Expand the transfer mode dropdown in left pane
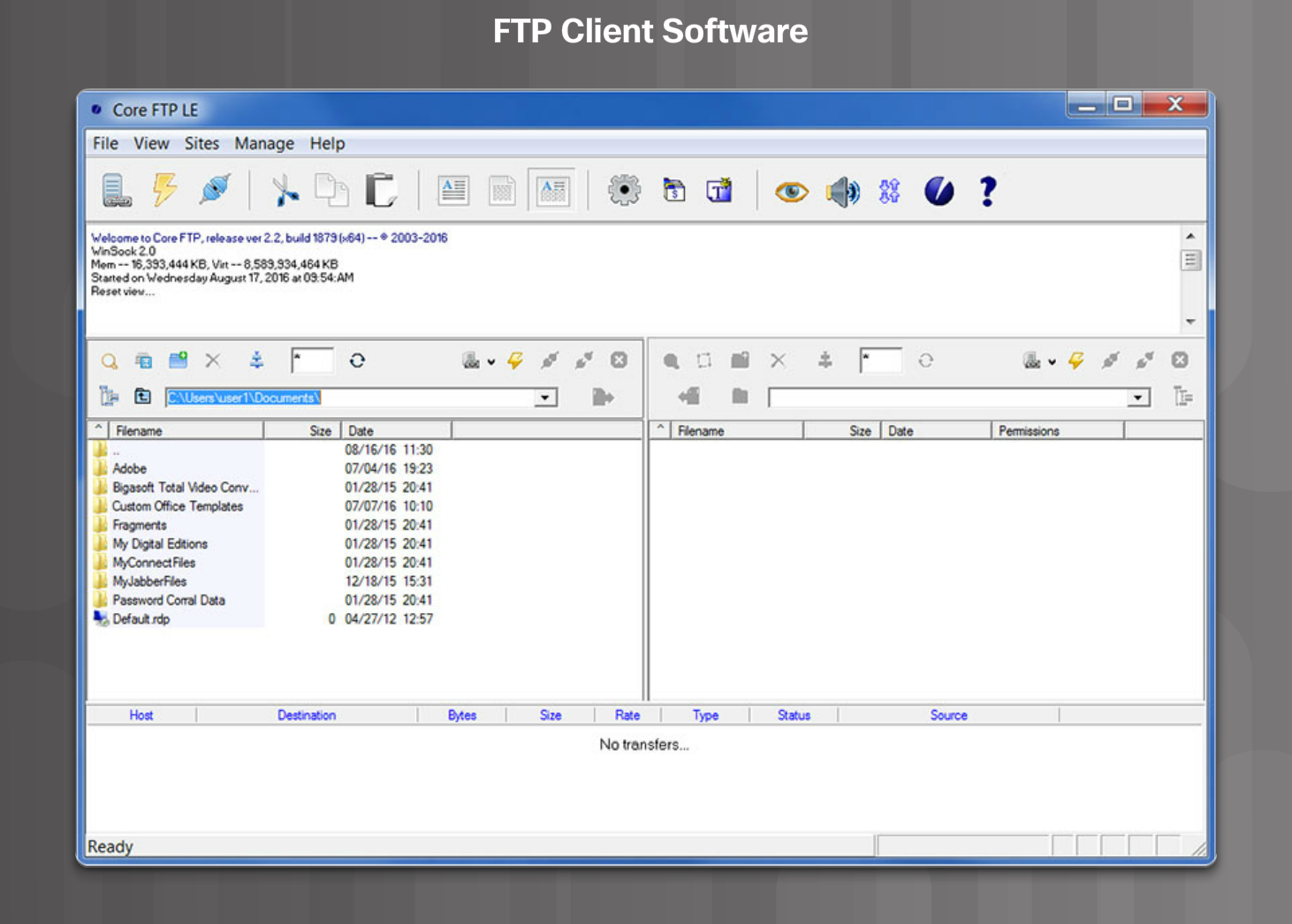1292x924 pixels. [490, 361]
